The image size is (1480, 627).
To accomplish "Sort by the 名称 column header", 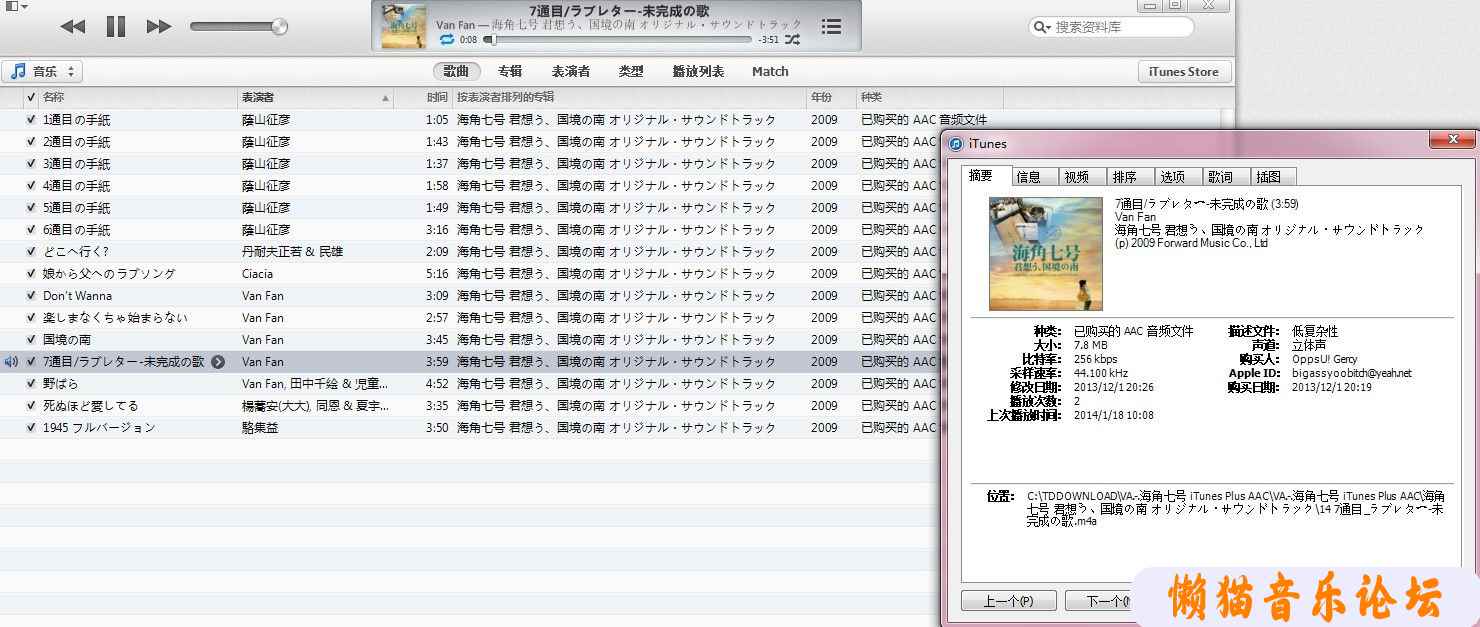I will point(138,97).
